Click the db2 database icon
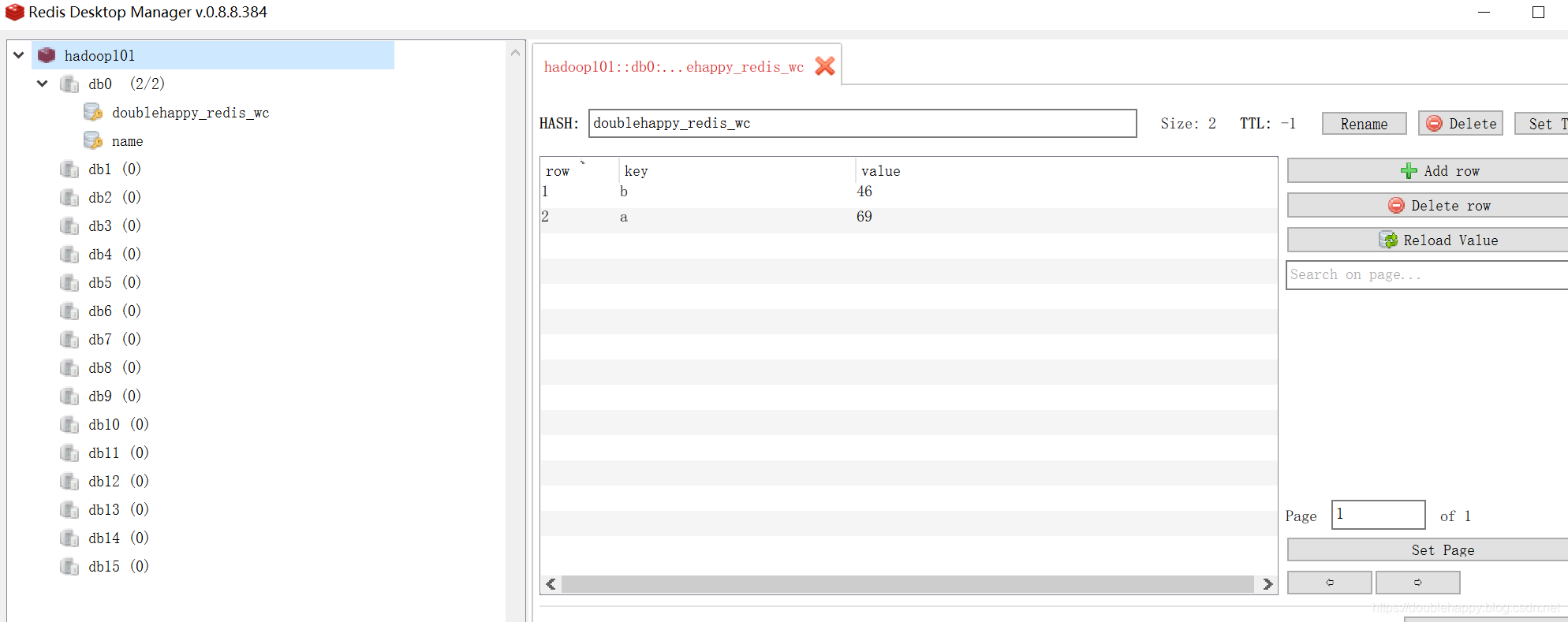1568x622 pixels. (x=69, y=197)
